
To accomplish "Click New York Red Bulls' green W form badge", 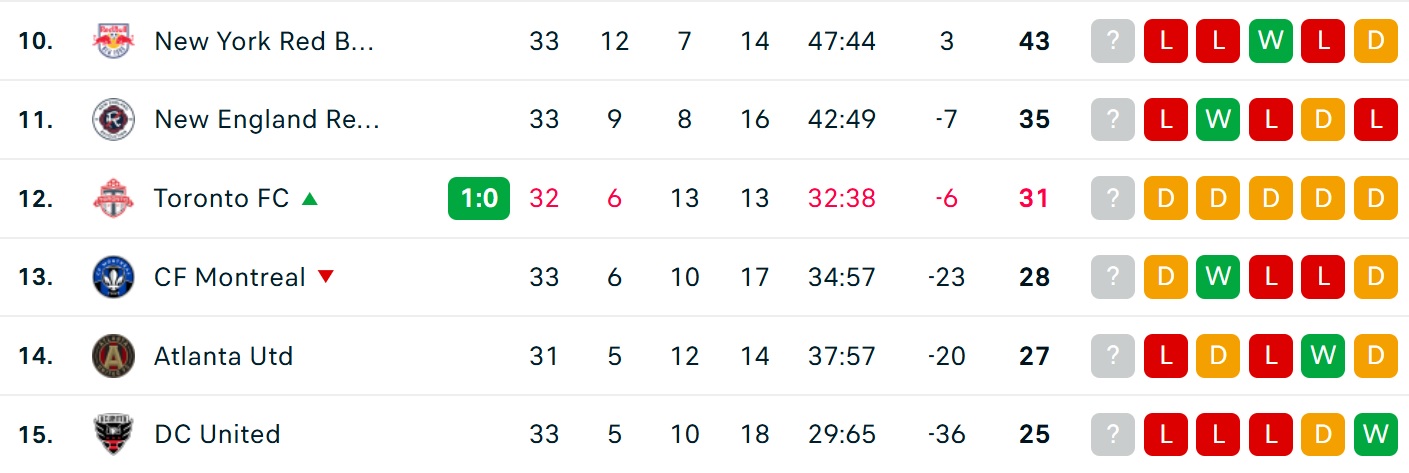I will [x=1270, y=41].
